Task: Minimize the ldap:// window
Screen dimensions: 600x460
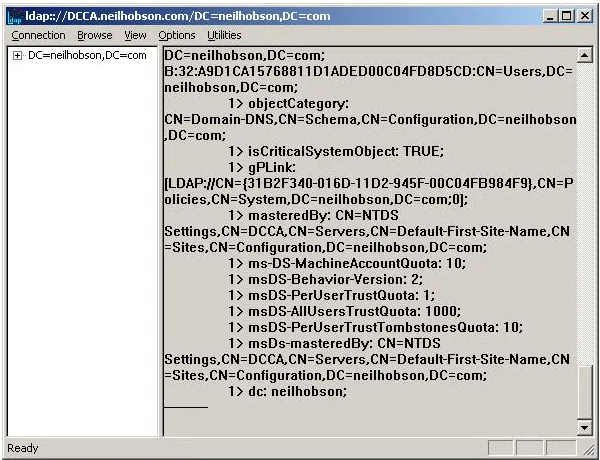Action: coord(550,16)
